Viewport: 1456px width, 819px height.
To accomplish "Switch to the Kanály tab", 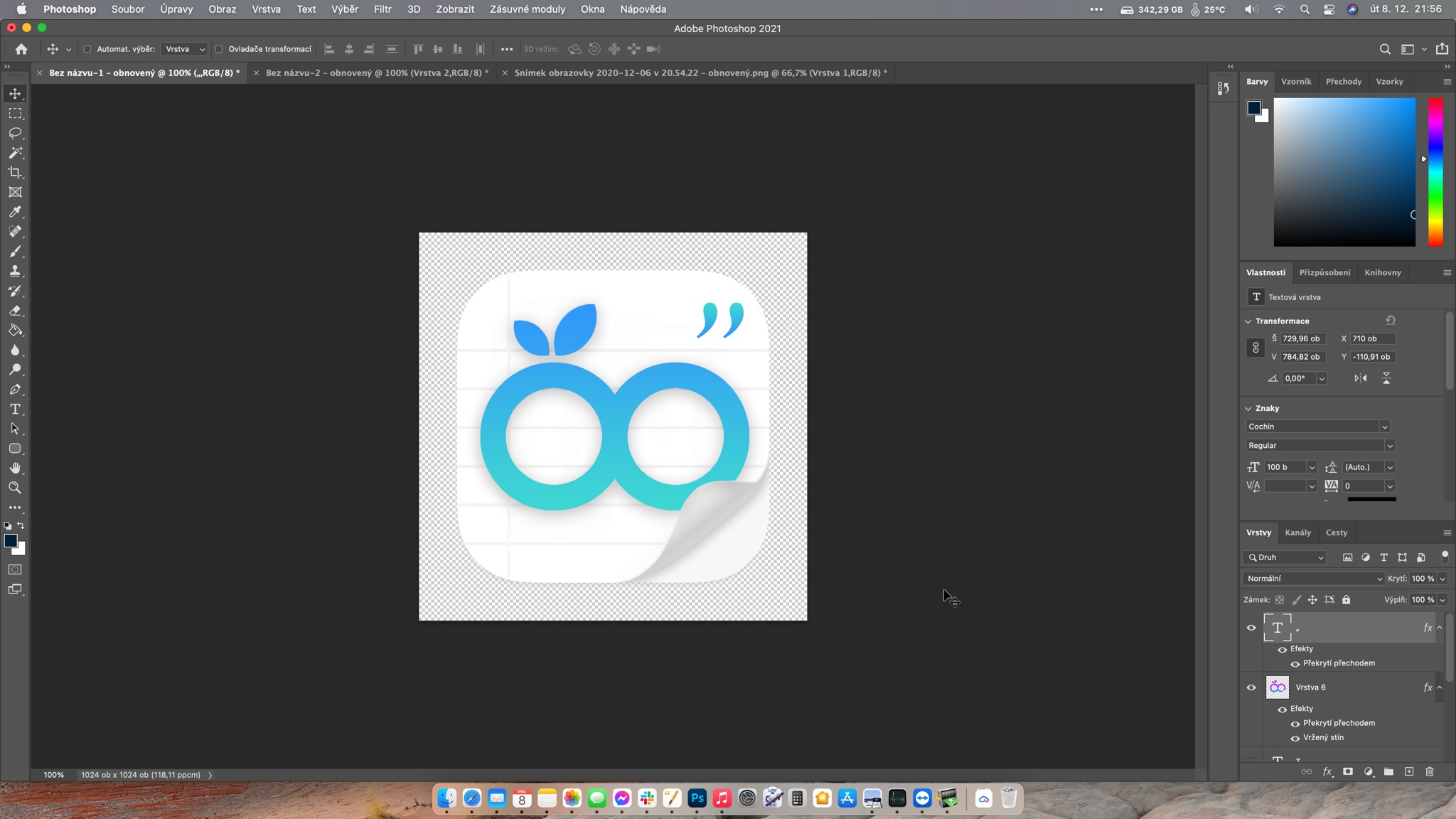I will (1297, 532).
